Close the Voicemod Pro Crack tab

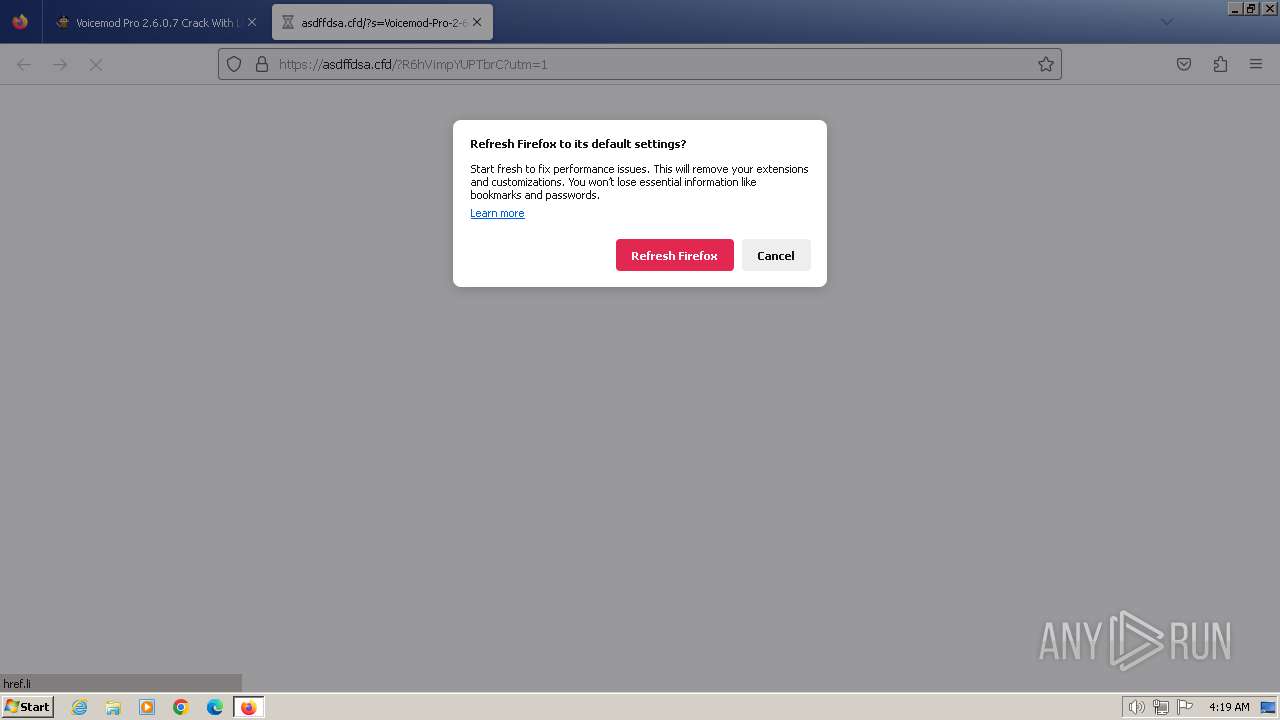pyautogui.click(x=252, y=22)
